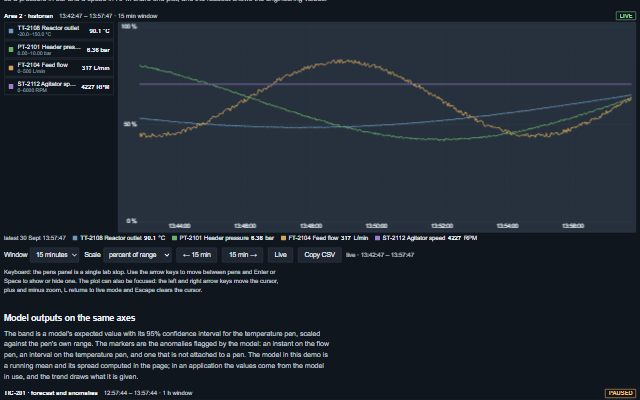The image size is (640, 400).
Task: Open the Scale percent of range dropdown
Action: 138,255
